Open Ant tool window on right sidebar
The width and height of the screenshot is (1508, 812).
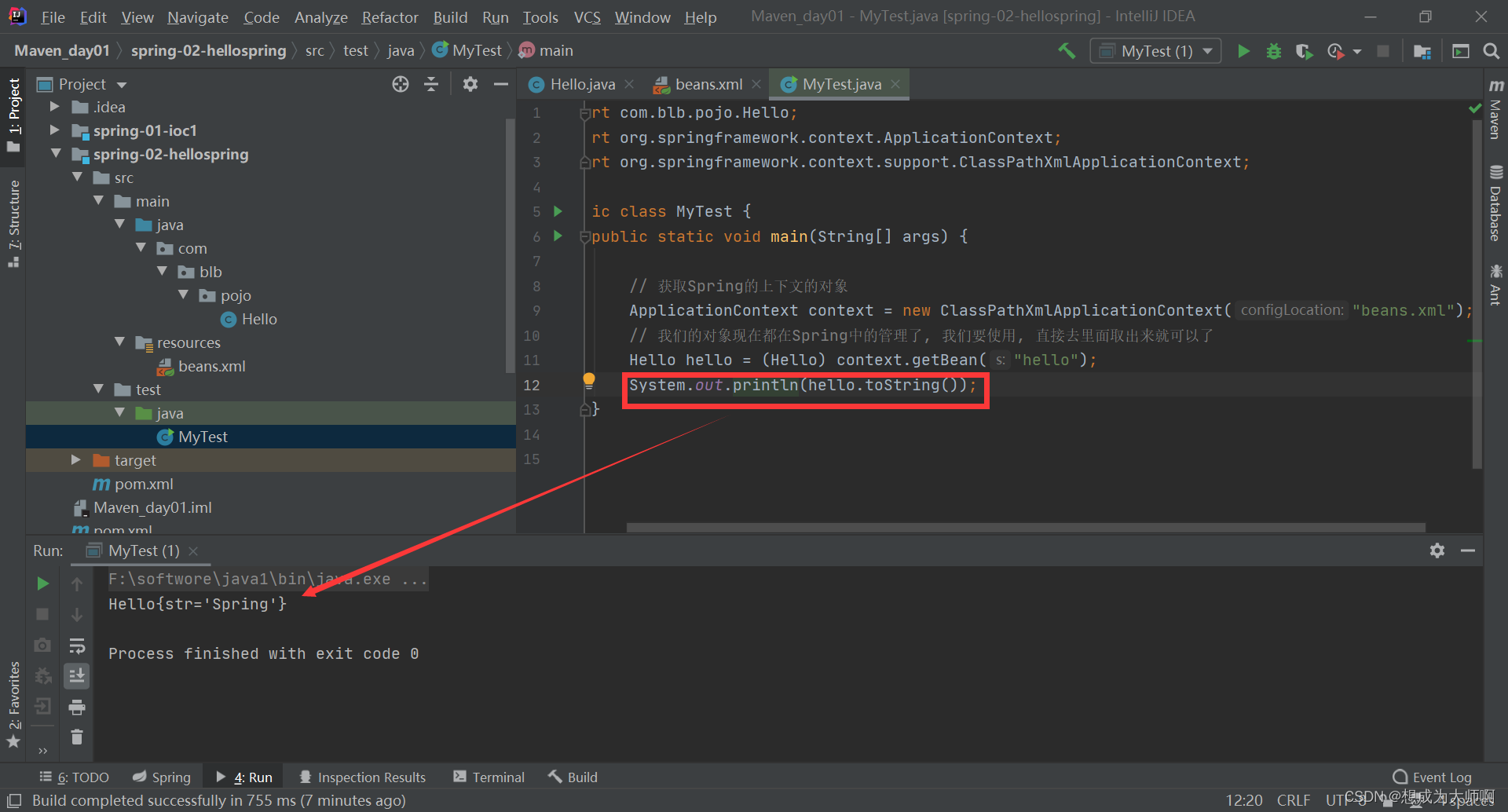coord(1496,285)
